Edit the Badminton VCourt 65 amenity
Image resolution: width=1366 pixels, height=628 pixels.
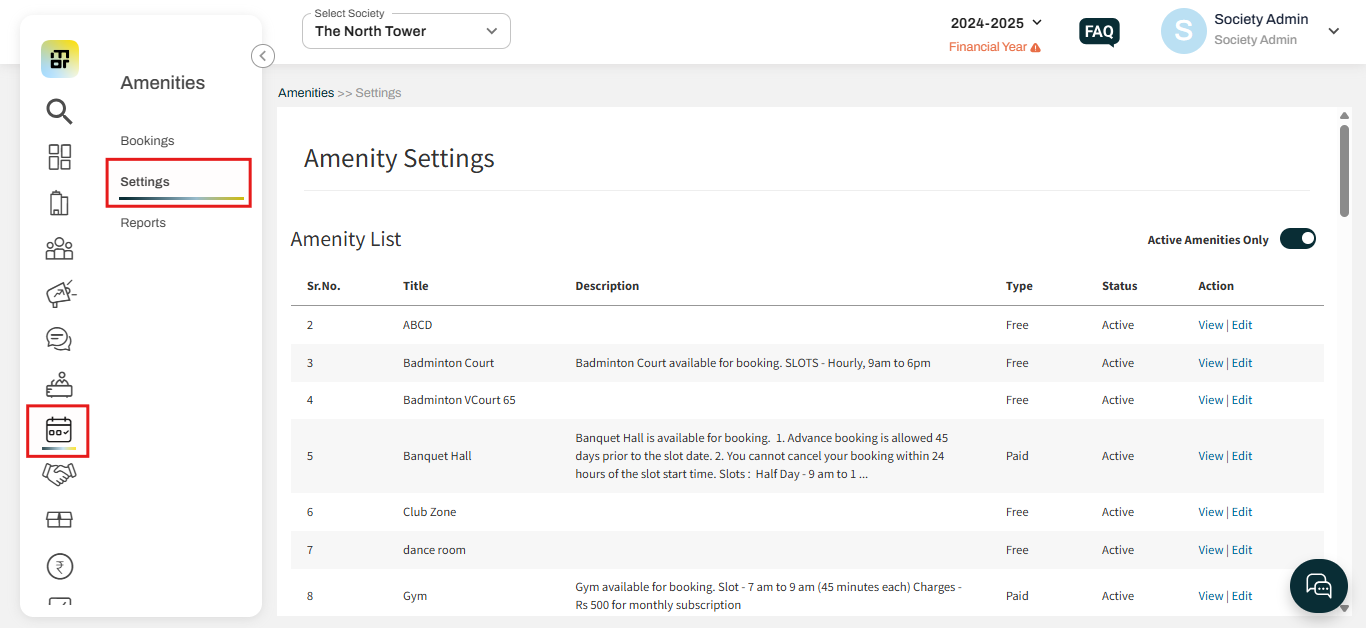click(1242, 400)
